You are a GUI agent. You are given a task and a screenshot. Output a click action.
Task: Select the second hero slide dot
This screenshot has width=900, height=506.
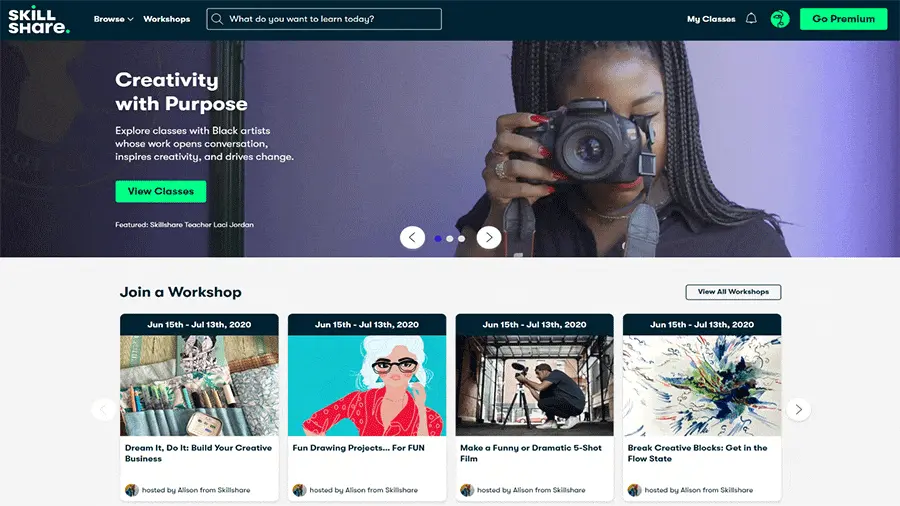(x=450, y=238)
